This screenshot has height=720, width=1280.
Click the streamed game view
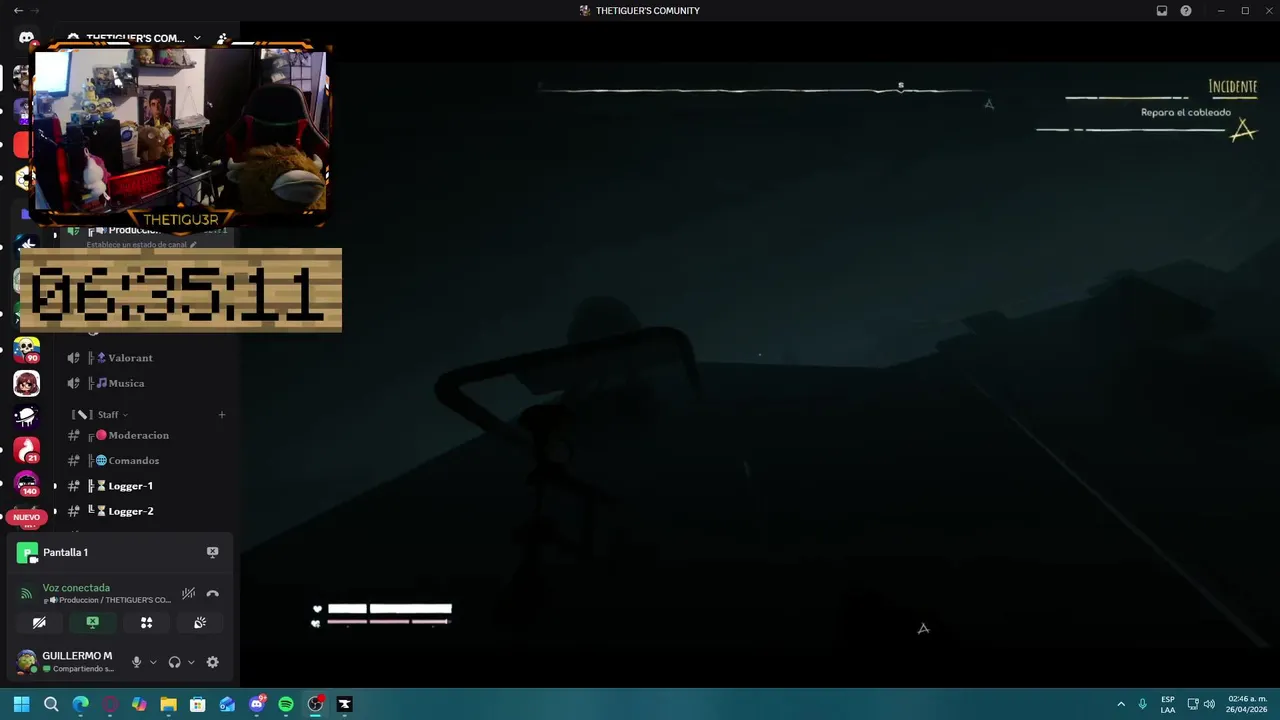[760, 355]
